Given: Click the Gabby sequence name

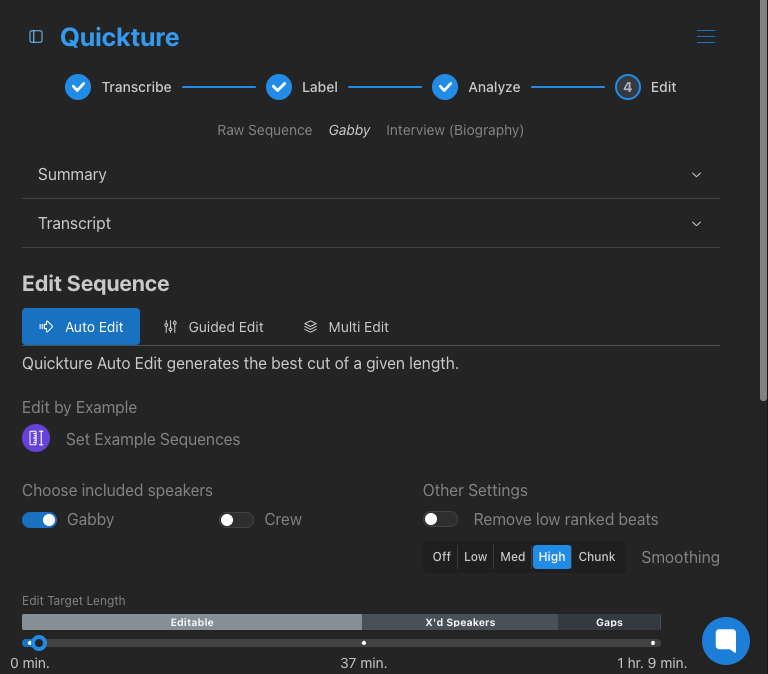Looking at the screenshot, I should tap(349, 130).
